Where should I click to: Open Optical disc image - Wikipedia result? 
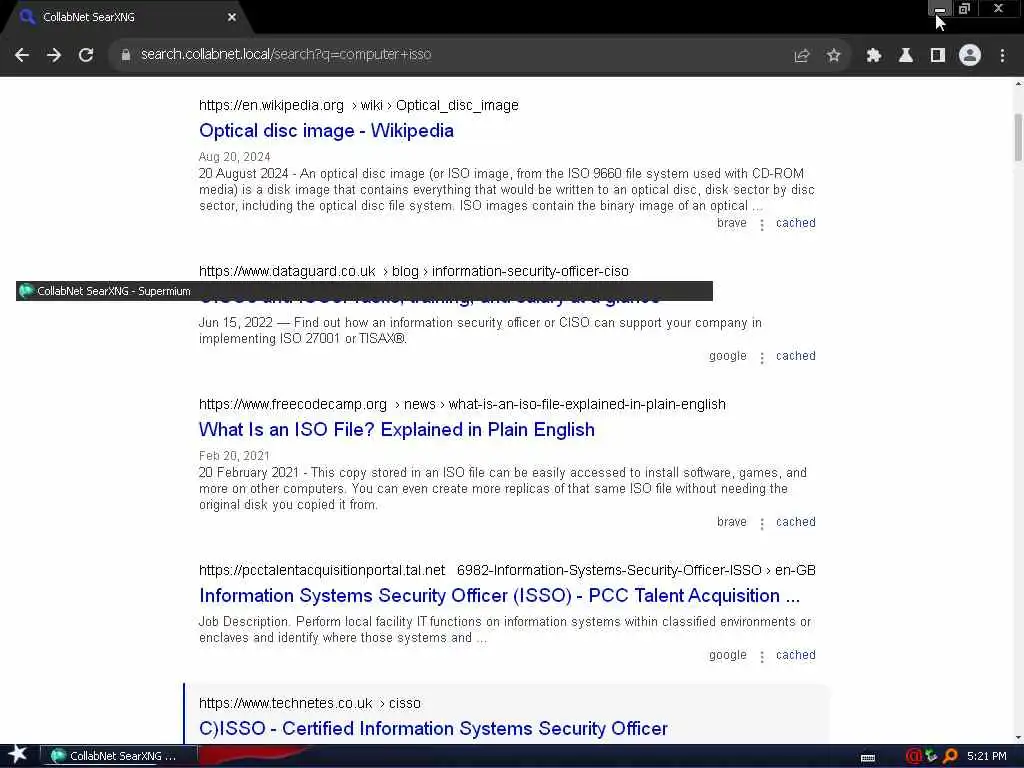[x=326, y=131]
